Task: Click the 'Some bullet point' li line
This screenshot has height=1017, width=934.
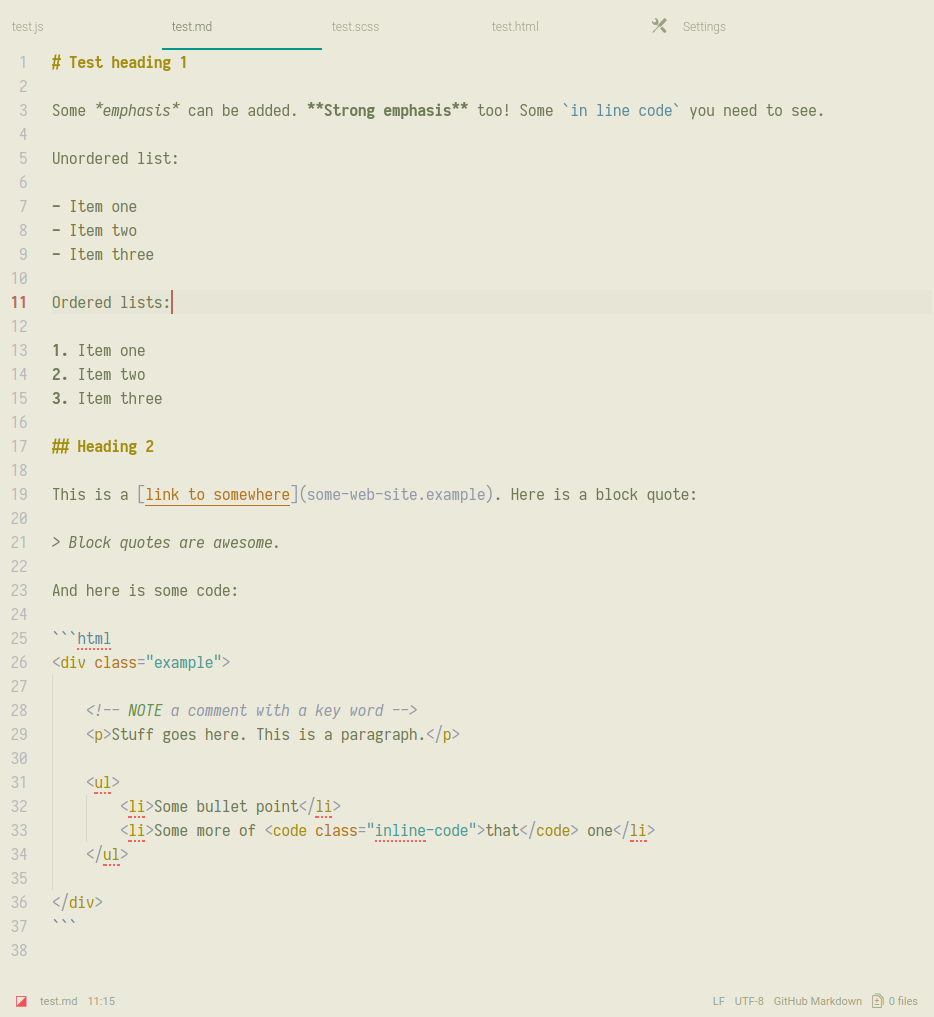Action: click(230, 806)
